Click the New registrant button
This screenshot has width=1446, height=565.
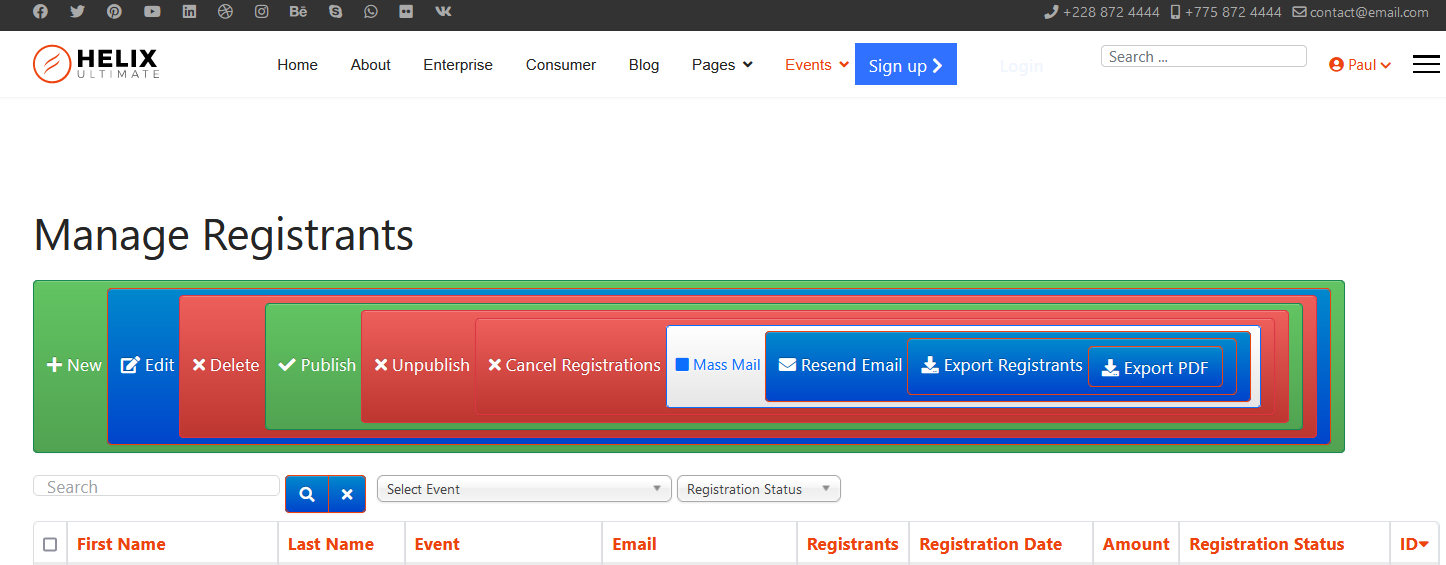click(x=74, y=366)
